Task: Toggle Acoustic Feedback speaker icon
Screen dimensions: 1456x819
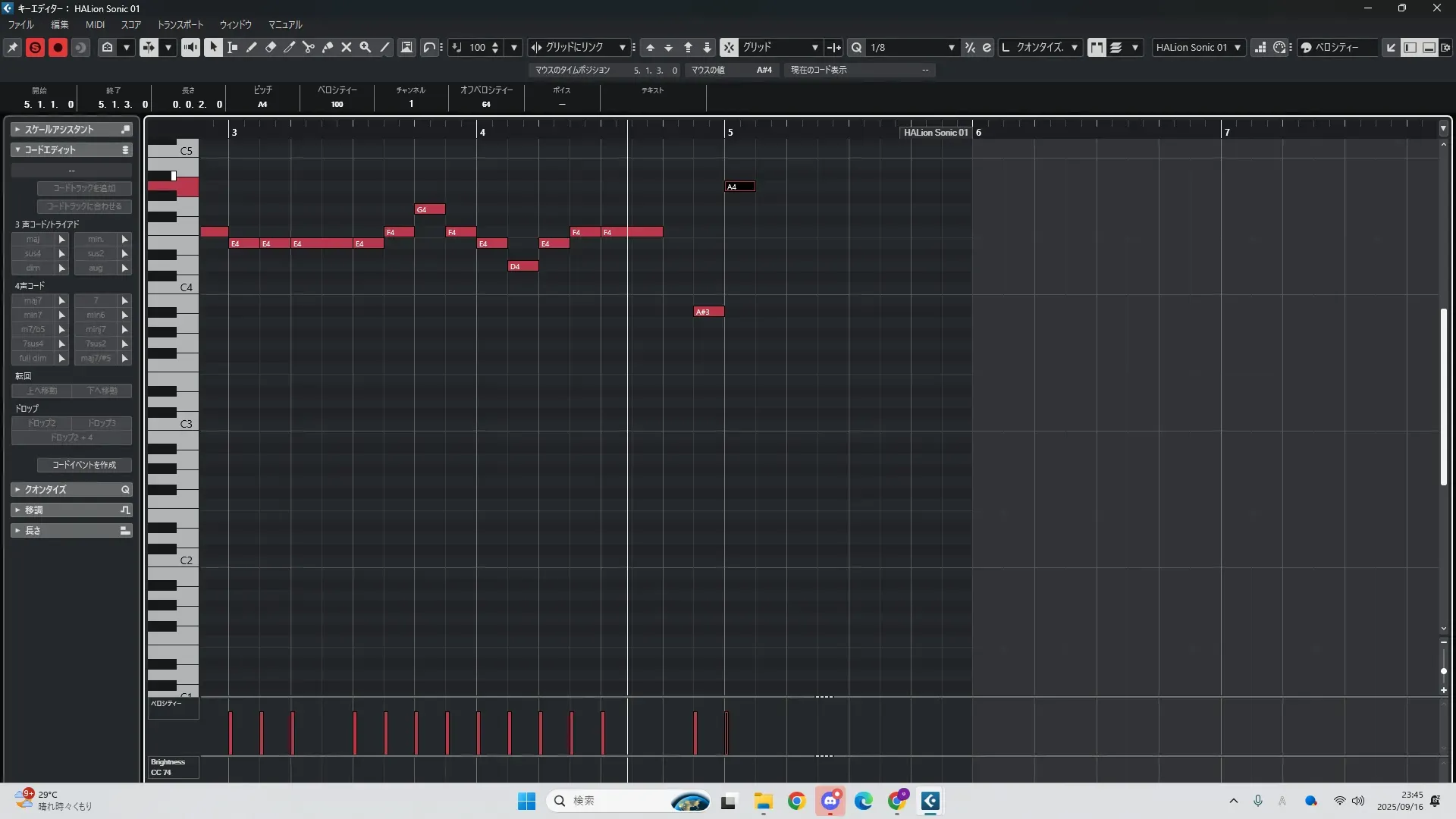Action: tap(190, 47)
